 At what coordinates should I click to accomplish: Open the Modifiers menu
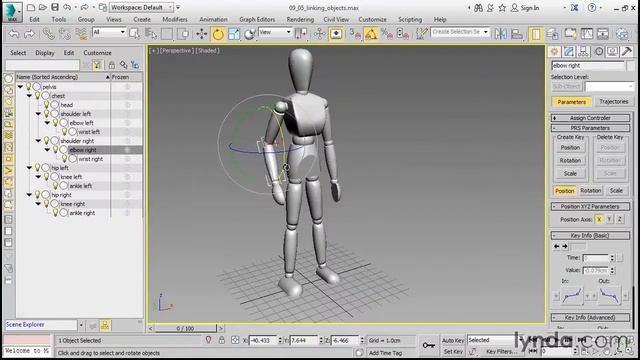175,19
